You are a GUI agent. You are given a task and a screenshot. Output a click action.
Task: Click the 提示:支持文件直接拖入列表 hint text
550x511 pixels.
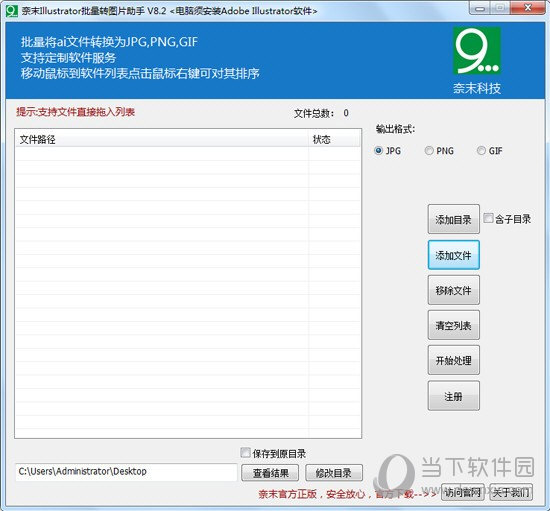point(75,112)
